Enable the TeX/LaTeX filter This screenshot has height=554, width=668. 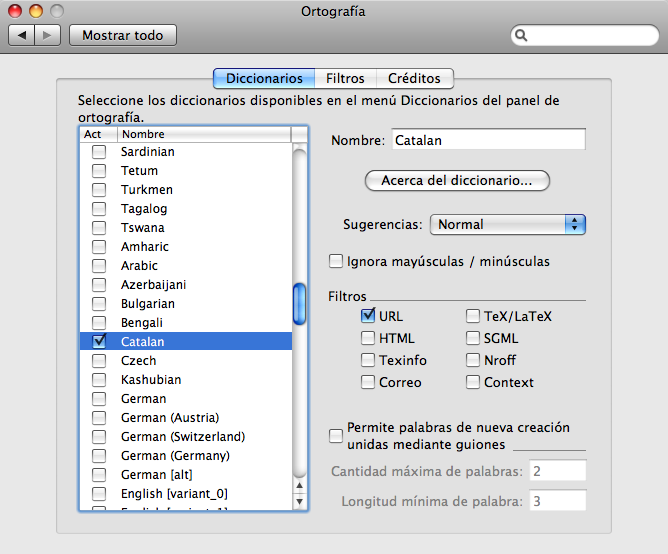[473, 316]
